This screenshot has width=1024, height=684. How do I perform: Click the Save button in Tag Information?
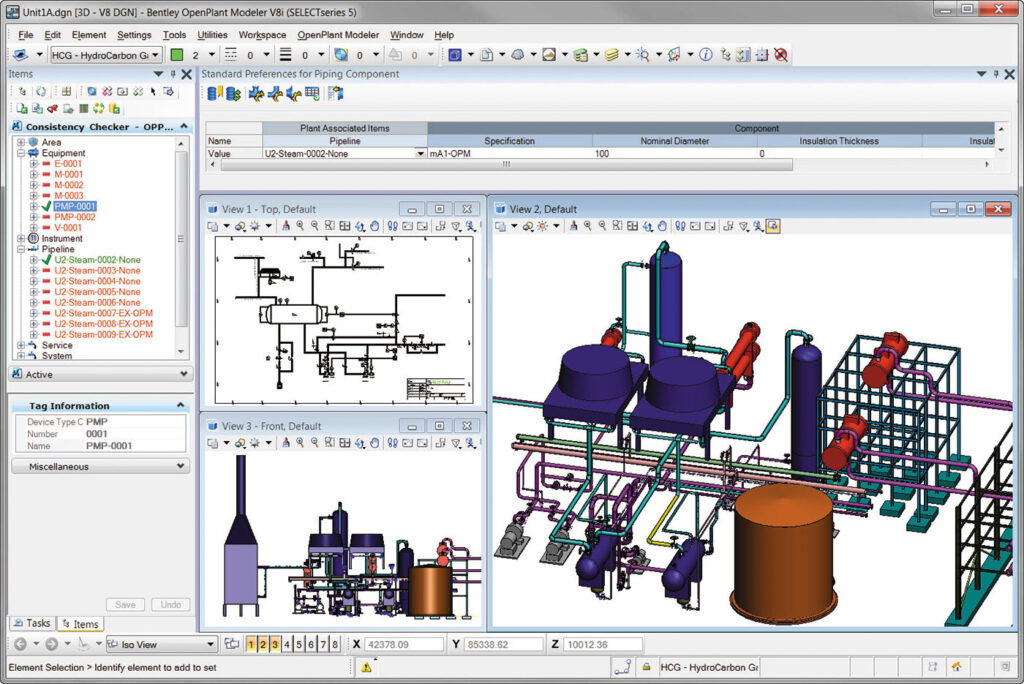click(x=125, y=604)
